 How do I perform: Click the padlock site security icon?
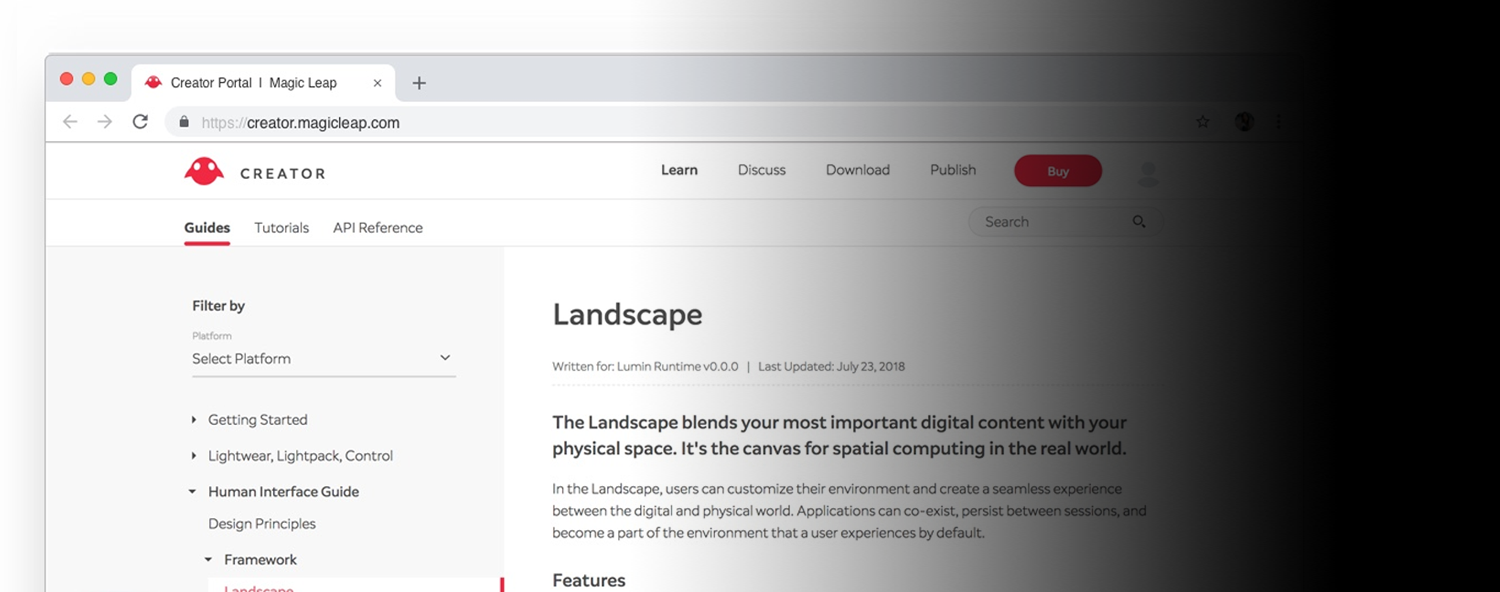pyautogui.click(x=184, y=122)
